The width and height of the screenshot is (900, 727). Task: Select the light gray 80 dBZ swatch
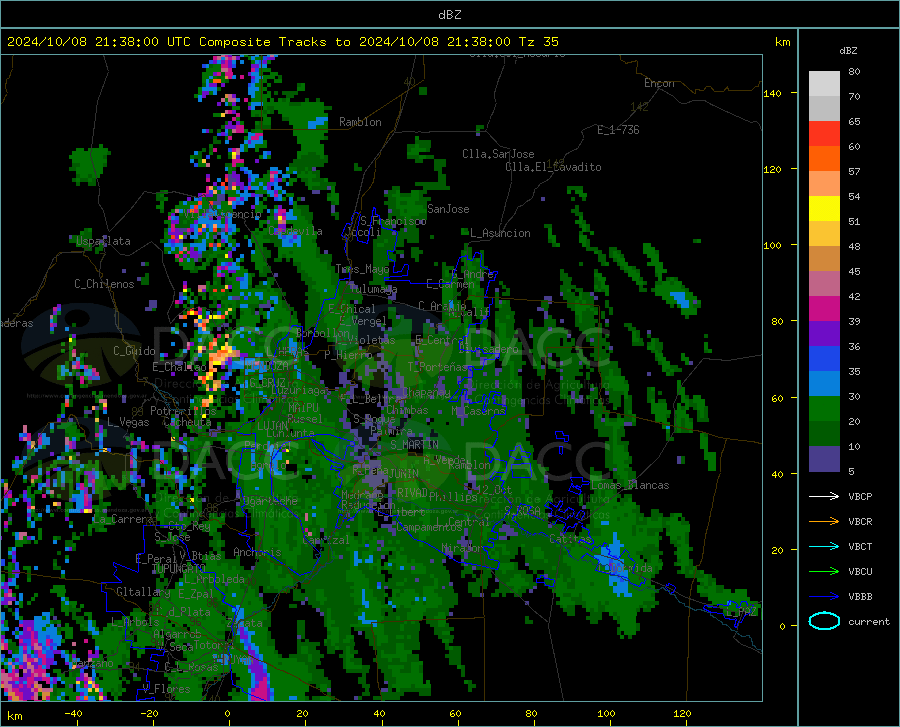click(824, 84)
